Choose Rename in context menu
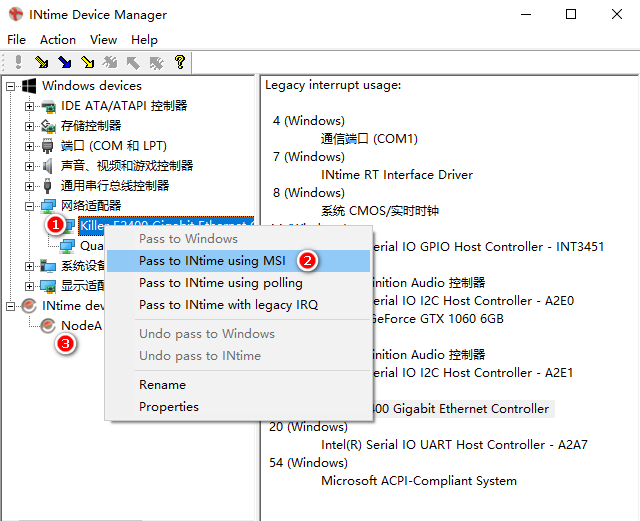 238,385
